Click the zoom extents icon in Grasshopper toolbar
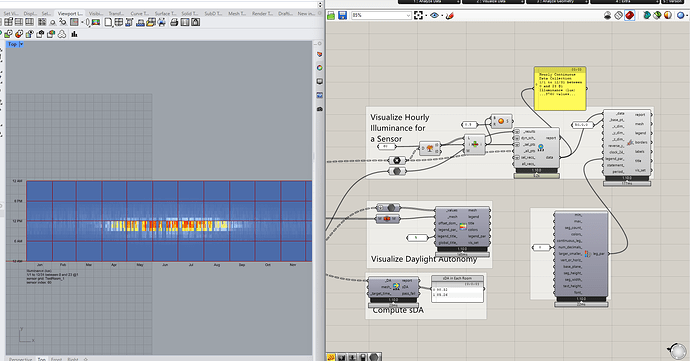The width and height of the screenshot is (690, 361). 418,15
